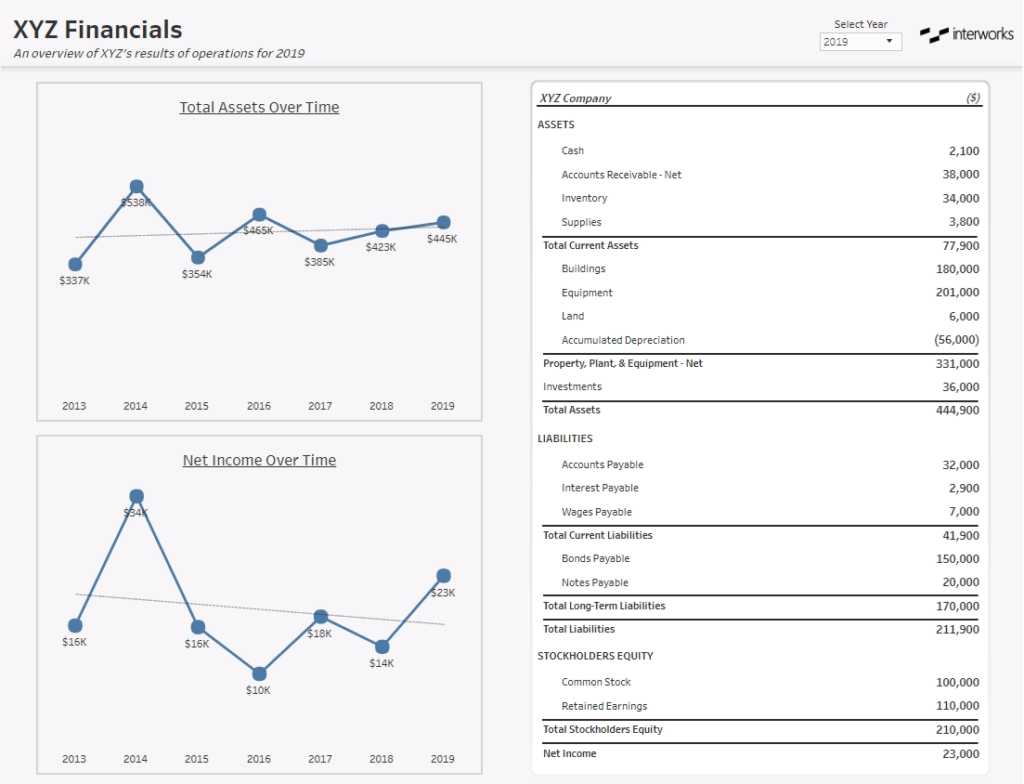Click the LIABILITIES section header
The width and height of the screenshot is (1024, 784).
pos(565,438)
